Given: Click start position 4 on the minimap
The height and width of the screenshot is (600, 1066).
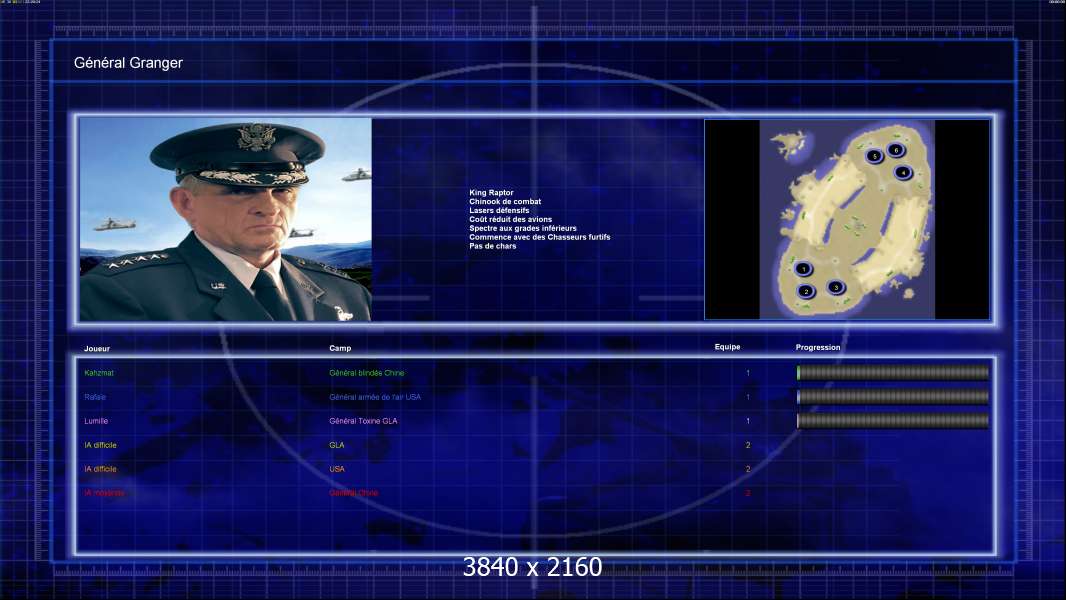Looking at the screenshot, I should [903, 173].
